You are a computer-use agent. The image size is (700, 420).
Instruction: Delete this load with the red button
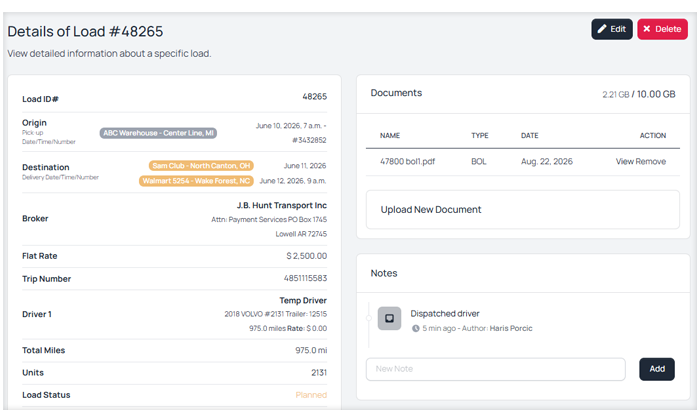(662, 29)
